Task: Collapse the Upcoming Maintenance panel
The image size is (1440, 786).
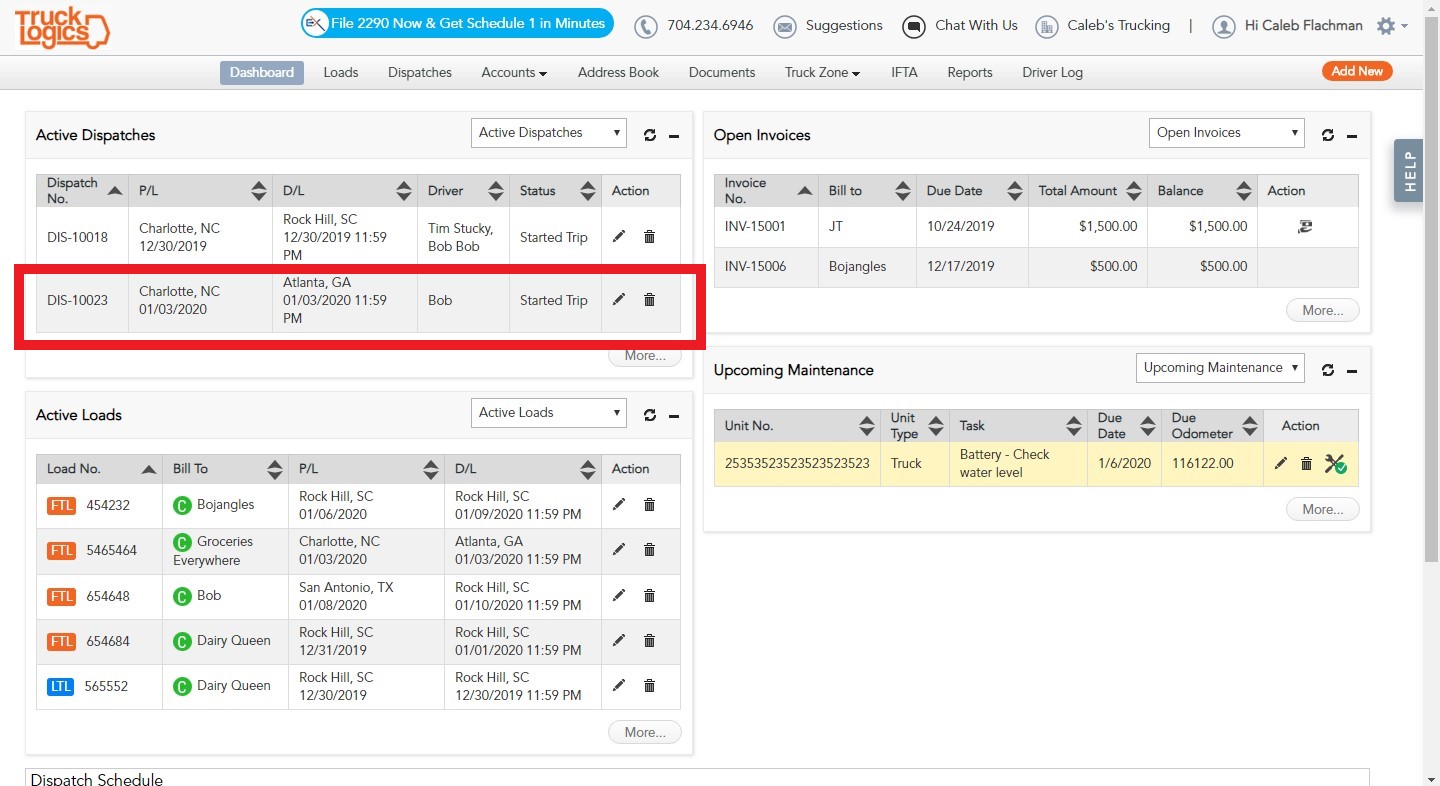Action: [1352, 371]
